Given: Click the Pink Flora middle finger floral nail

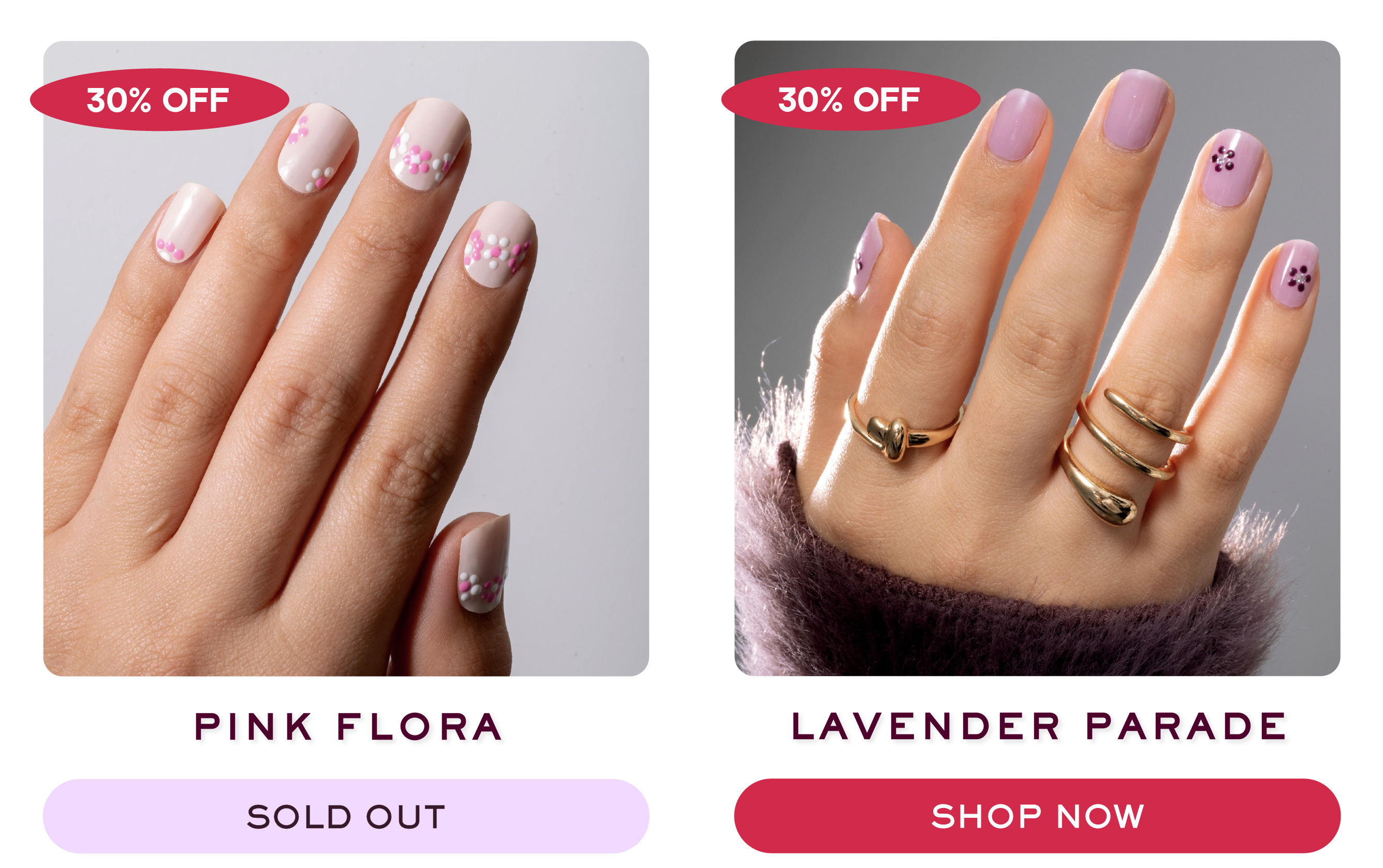Looking at the screenshot, I should [x=428, y=143].
